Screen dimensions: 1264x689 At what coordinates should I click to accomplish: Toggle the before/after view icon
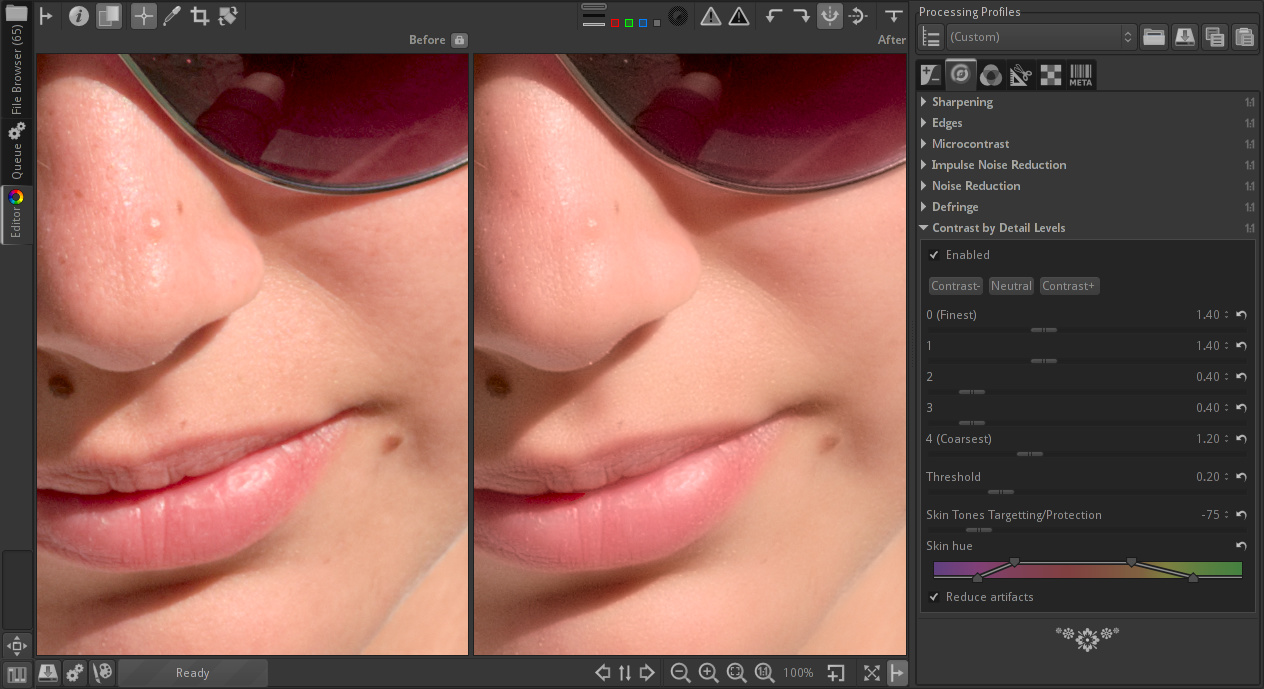(108, 17)
